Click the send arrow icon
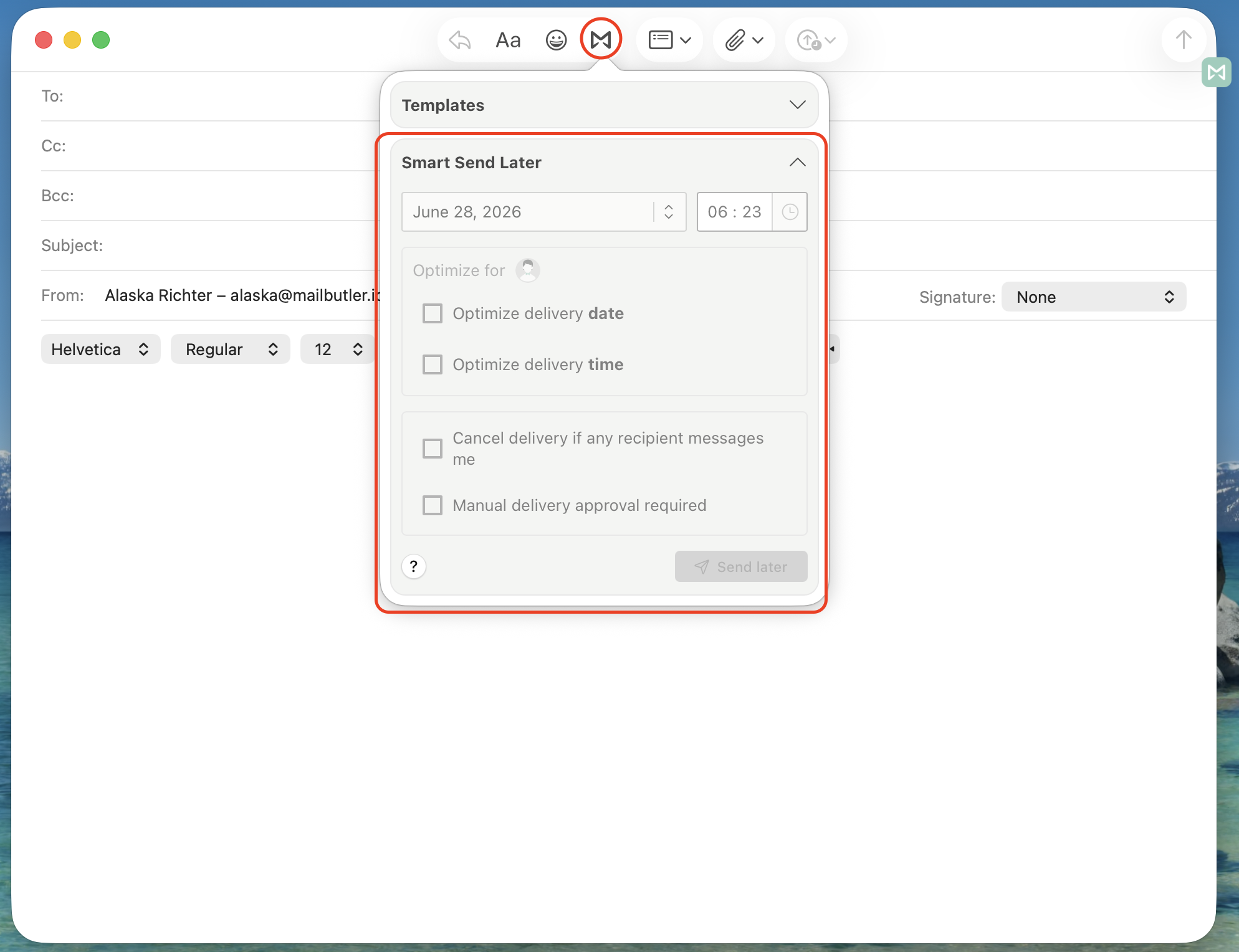 [1183, 40]
